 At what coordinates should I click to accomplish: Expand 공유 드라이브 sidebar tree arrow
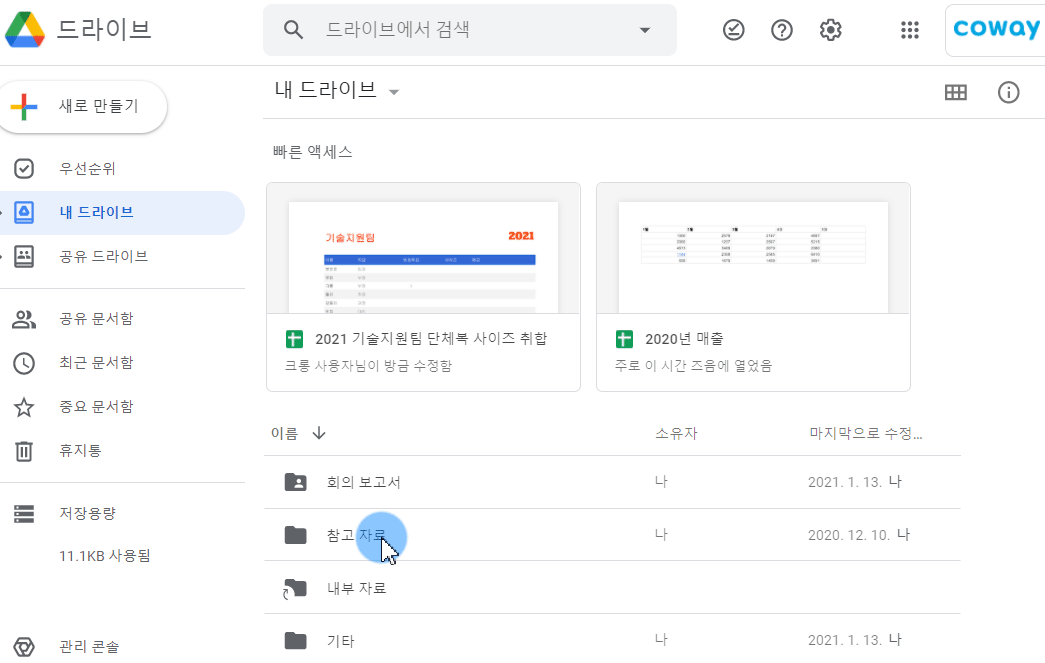coord(2,257)
